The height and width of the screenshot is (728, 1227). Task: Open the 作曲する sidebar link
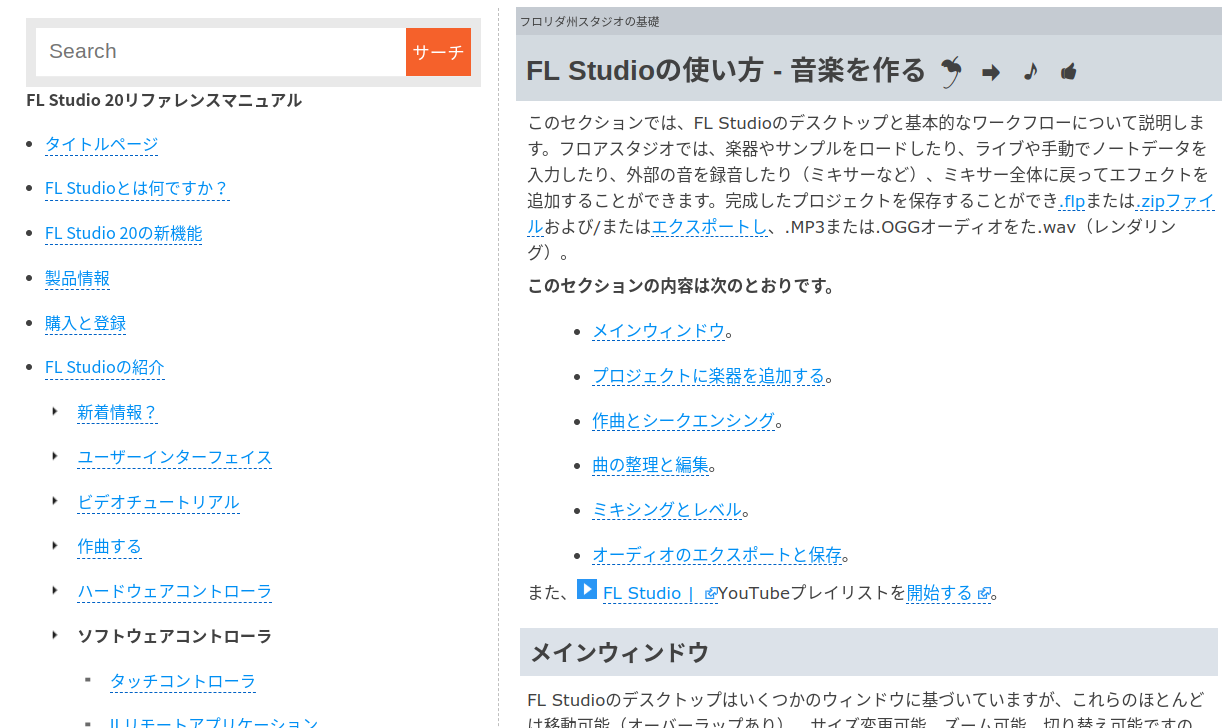pyautogui.click(x=109, y=546)
